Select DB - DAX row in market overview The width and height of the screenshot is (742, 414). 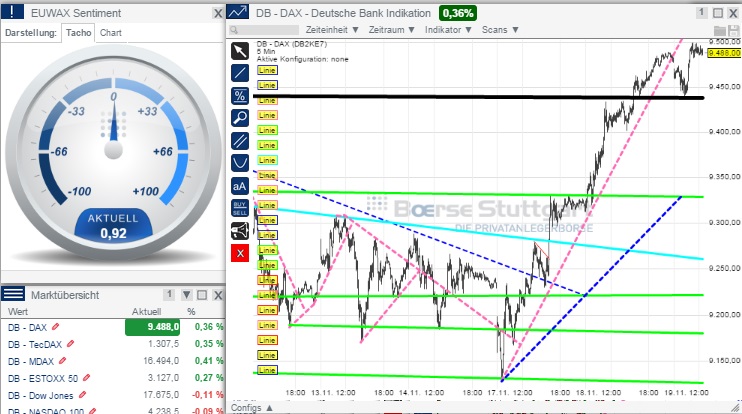[x=113, y=327]
